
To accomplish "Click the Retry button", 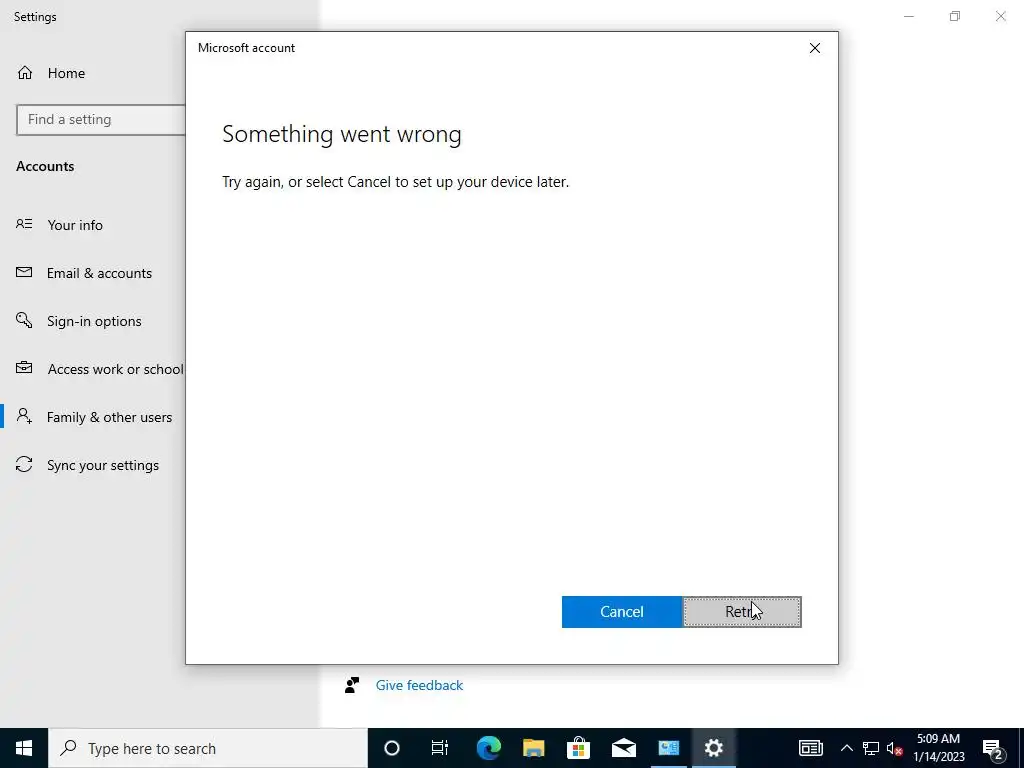I will (742, 612).
